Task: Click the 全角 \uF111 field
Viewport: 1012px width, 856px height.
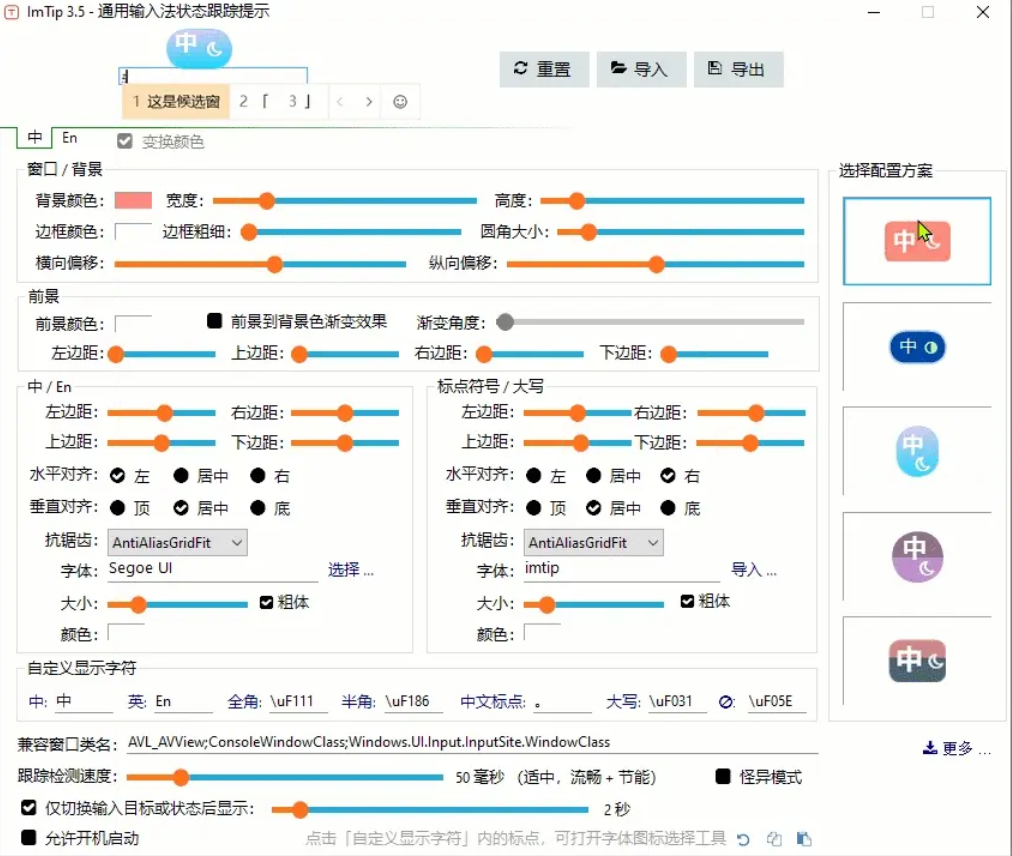Action: pyautogui.click(x=299, y=701)
